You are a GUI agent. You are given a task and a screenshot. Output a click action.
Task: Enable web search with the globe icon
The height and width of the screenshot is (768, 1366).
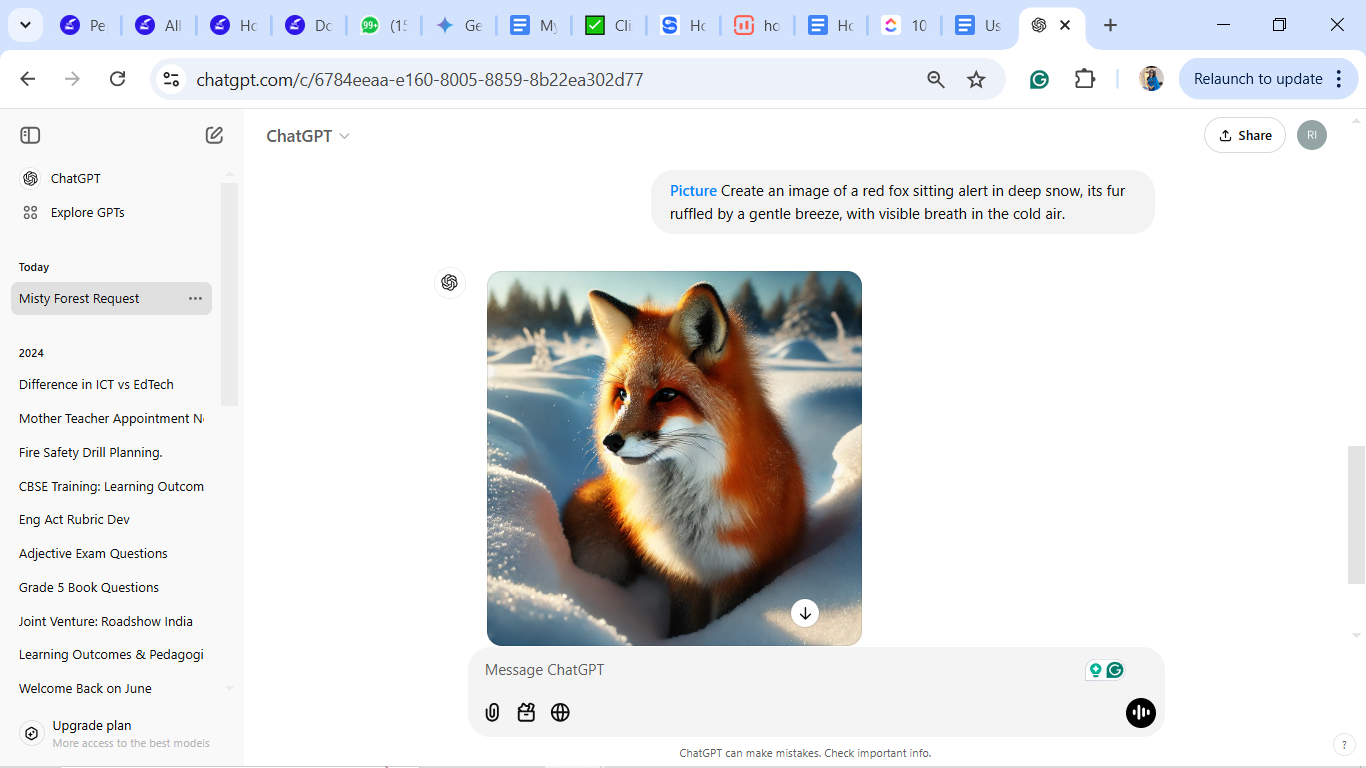tap(560, 712)
